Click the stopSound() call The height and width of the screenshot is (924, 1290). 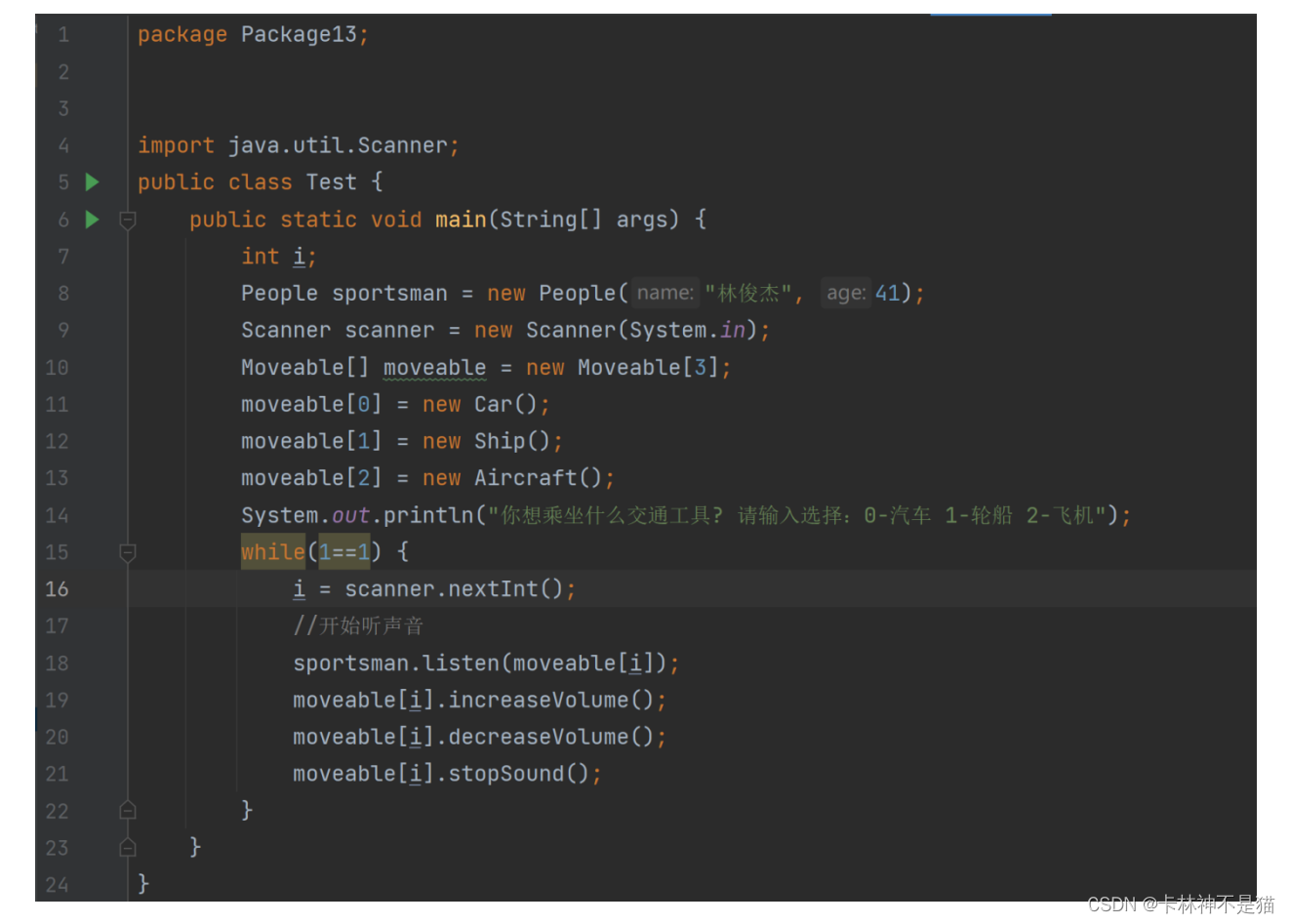519,774
